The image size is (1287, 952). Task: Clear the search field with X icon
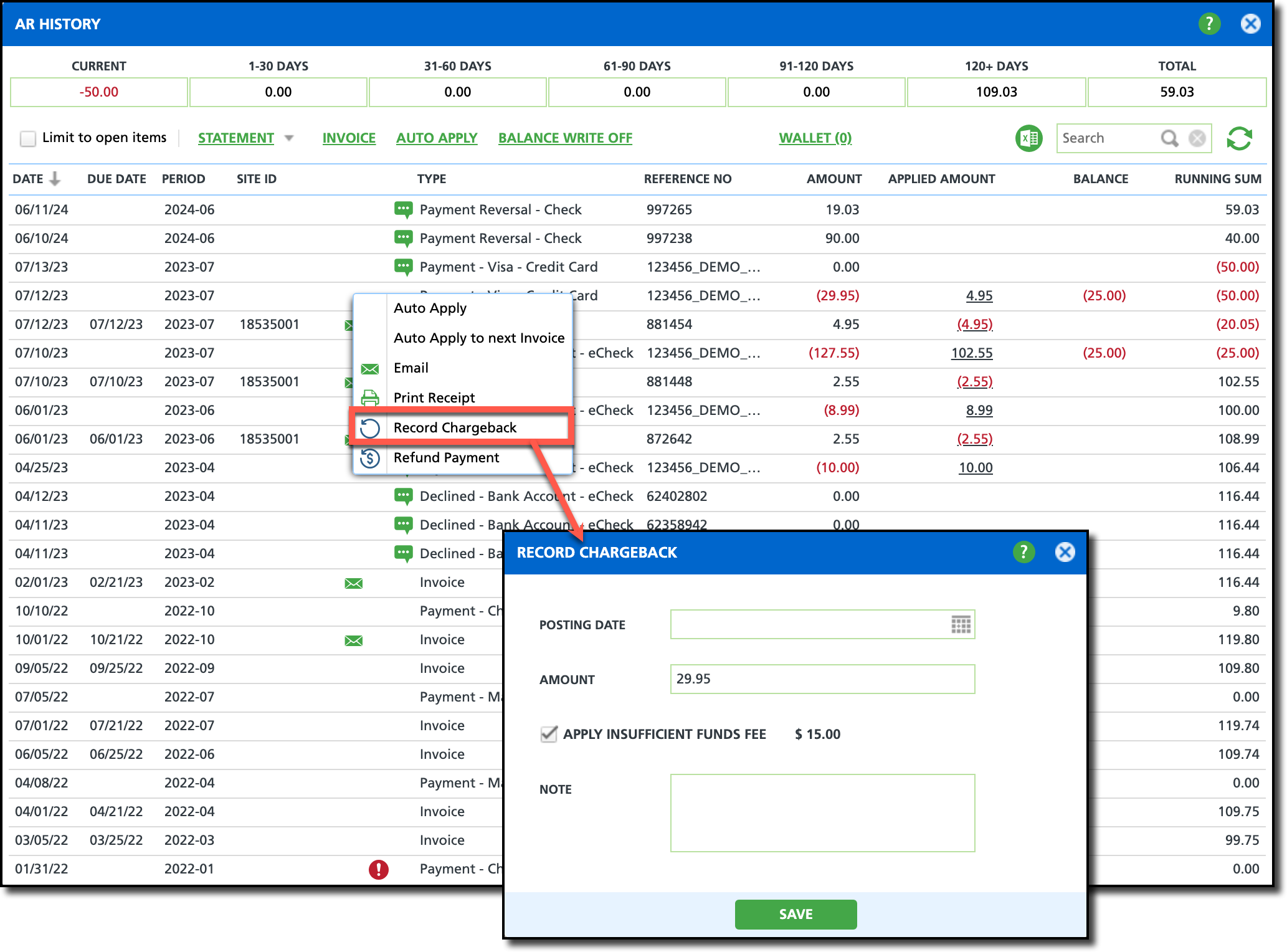pyautogui.click(x=1197, y=138)
